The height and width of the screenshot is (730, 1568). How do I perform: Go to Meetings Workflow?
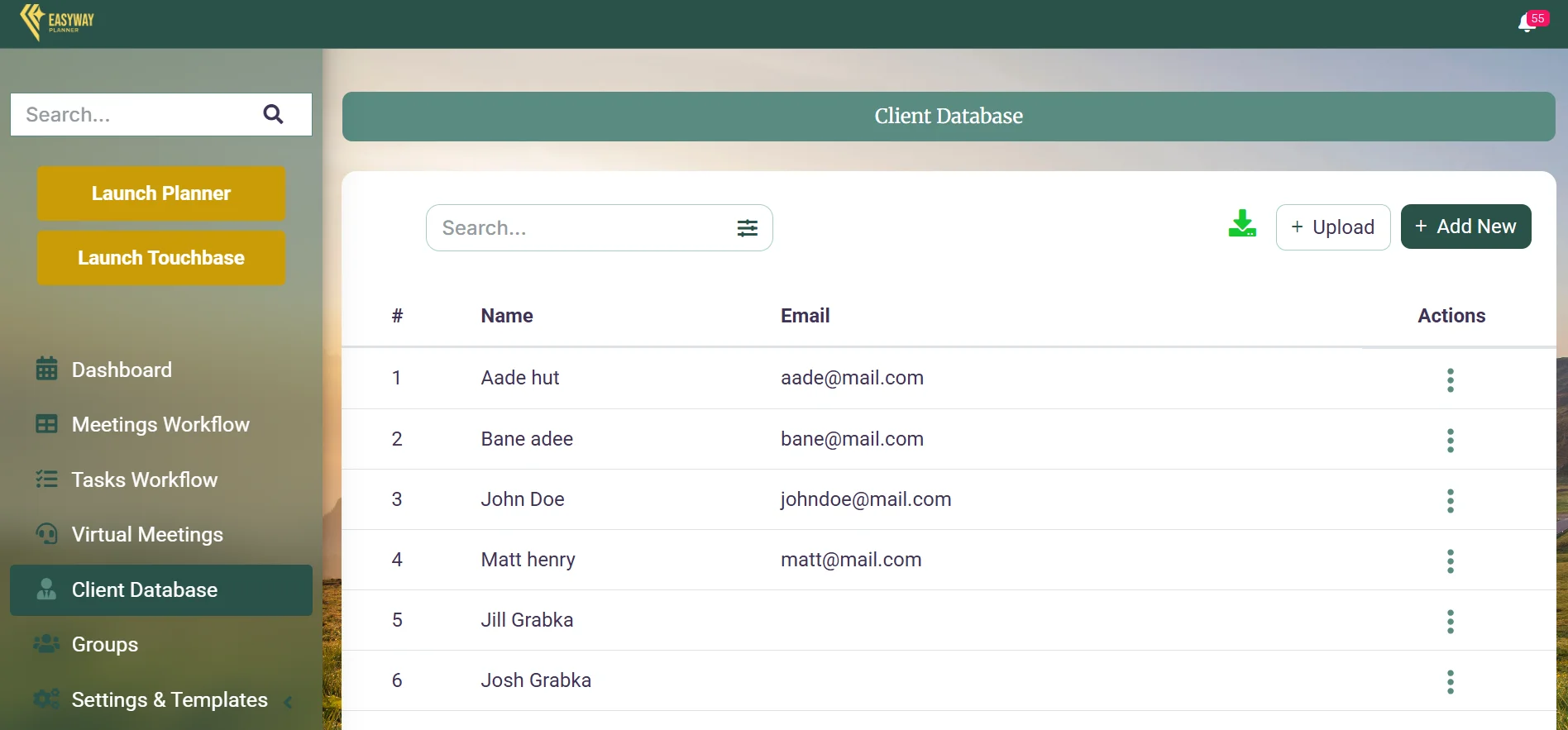point(160,424)
